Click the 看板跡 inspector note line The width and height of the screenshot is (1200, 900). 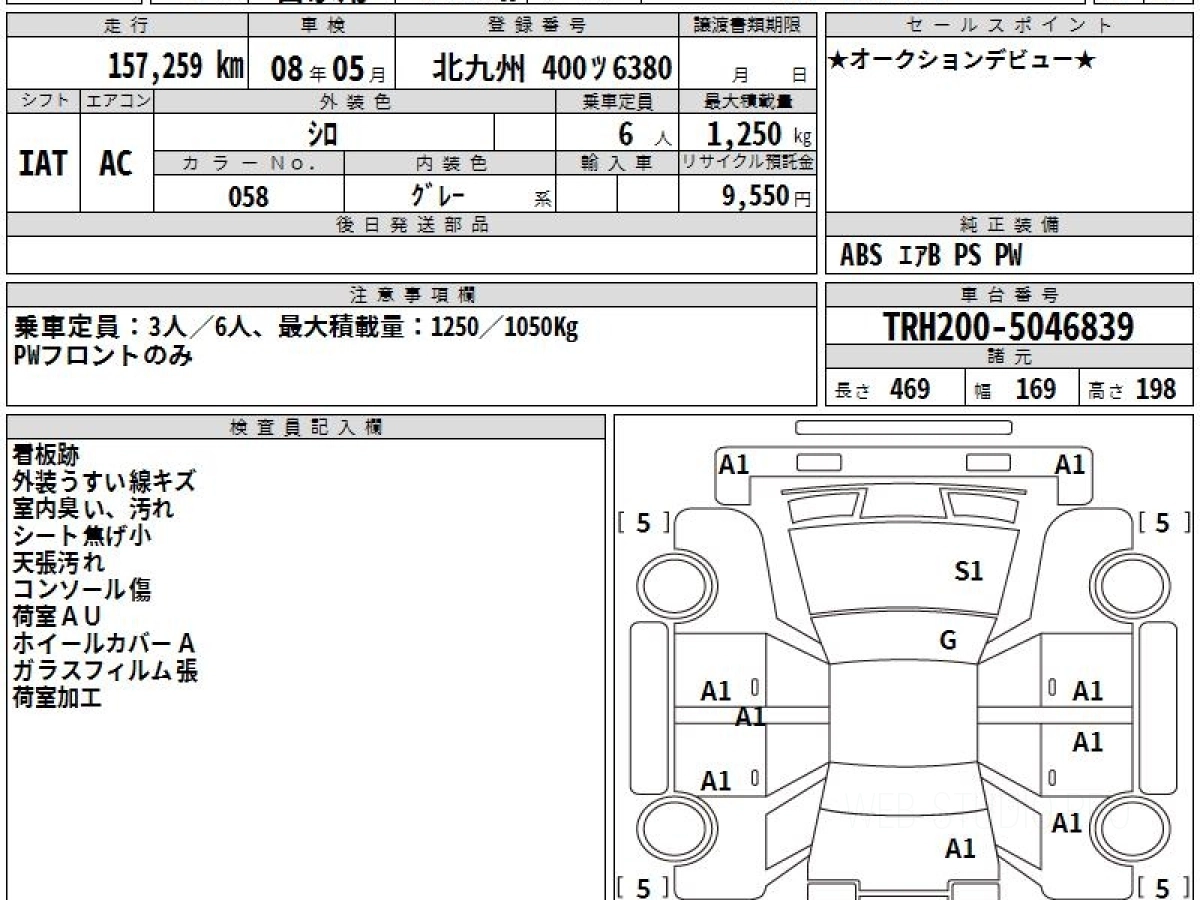tap(45, 454)
